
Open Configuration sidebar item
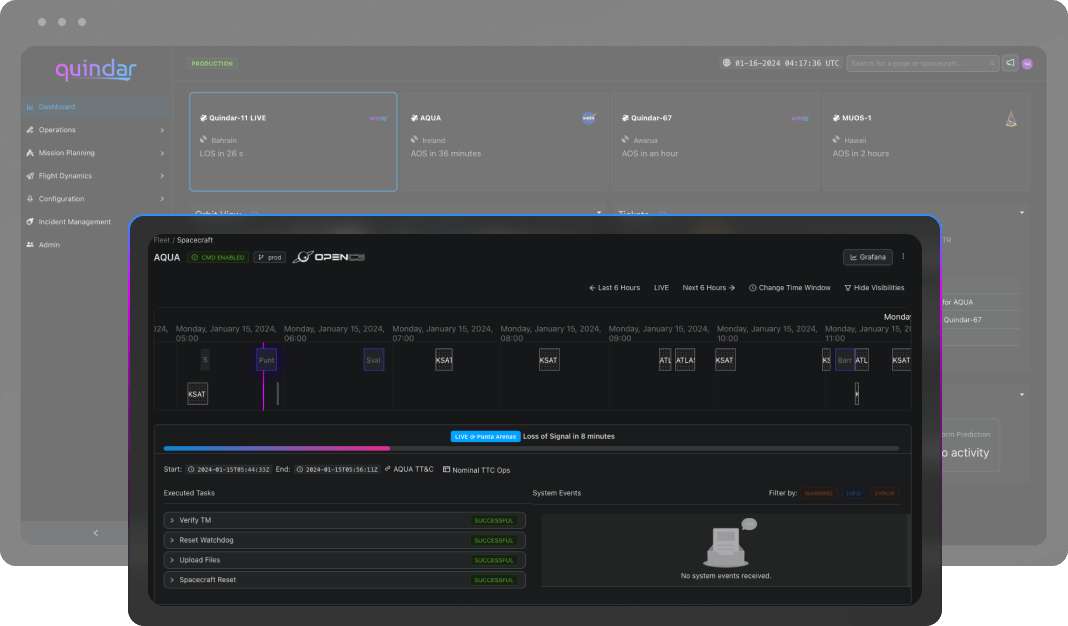[95, 199]
